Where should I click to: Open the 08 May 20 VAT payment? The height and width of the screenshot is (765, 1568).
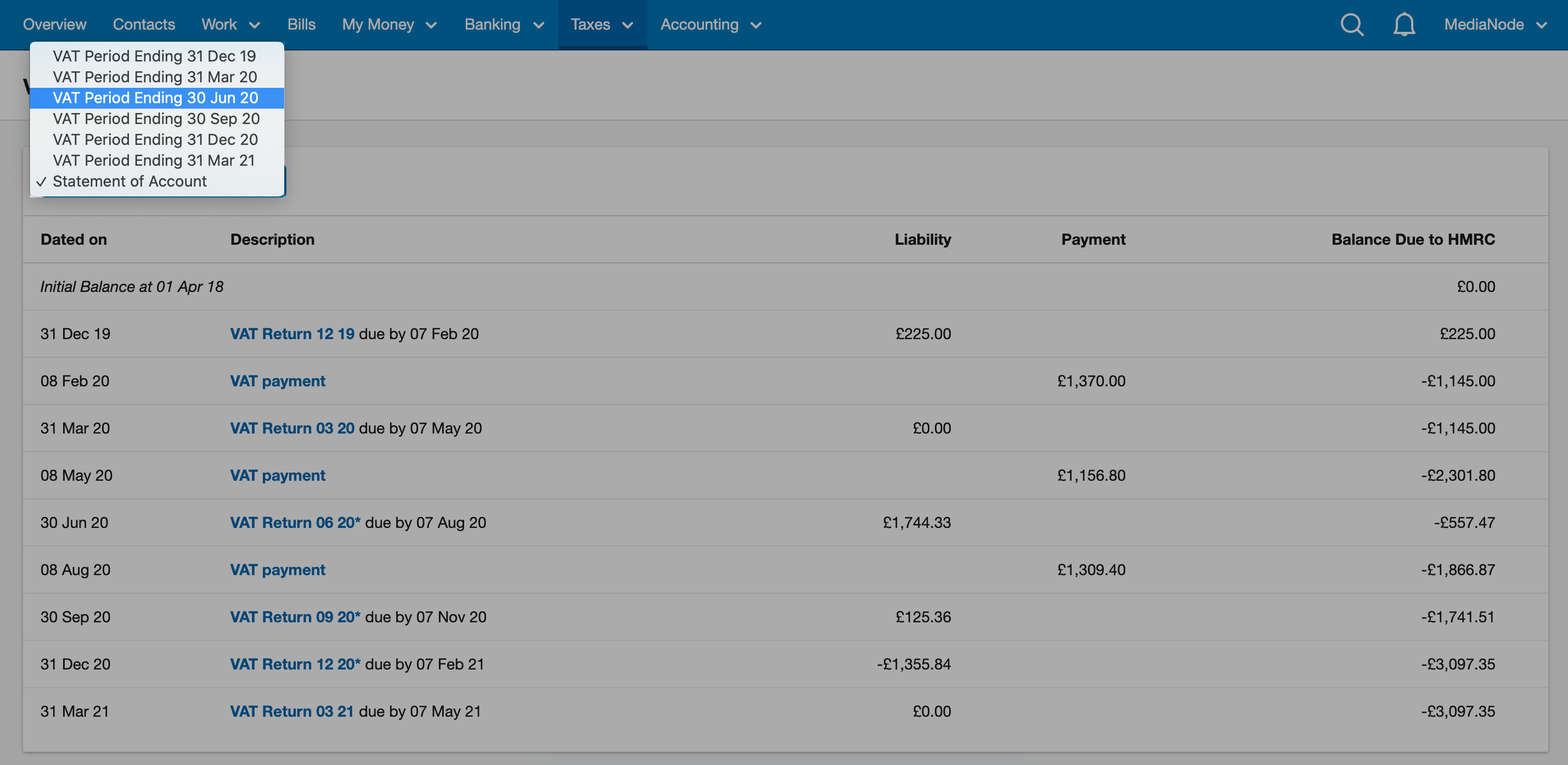278,476
